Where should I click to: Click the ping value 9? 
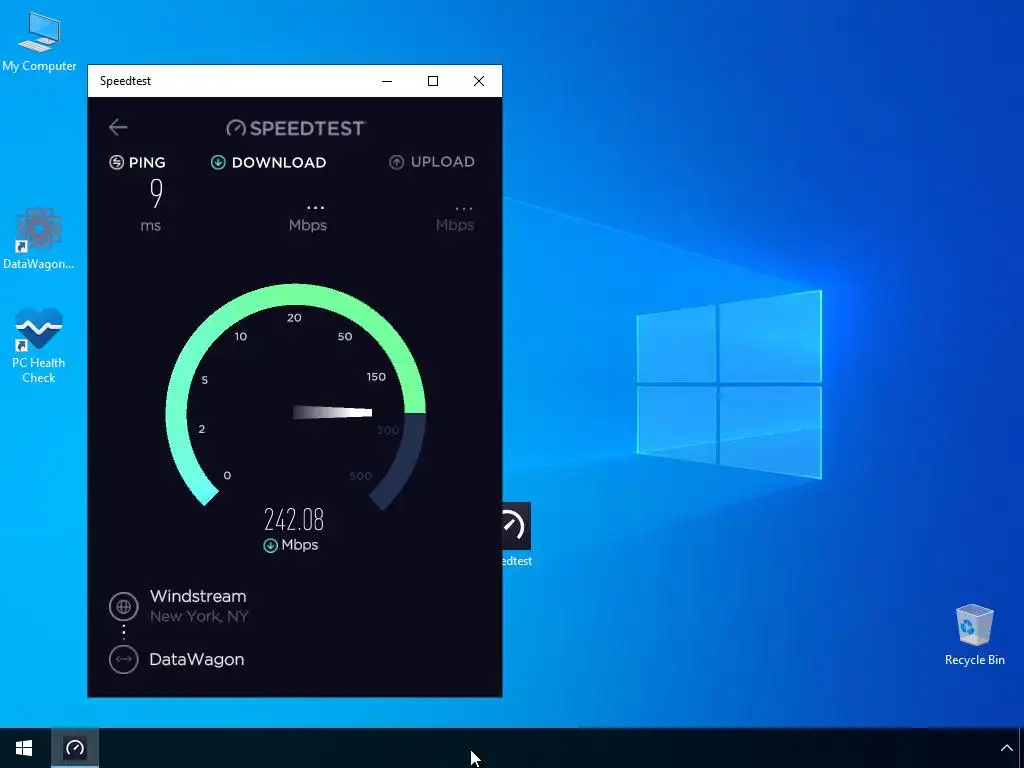156,193
